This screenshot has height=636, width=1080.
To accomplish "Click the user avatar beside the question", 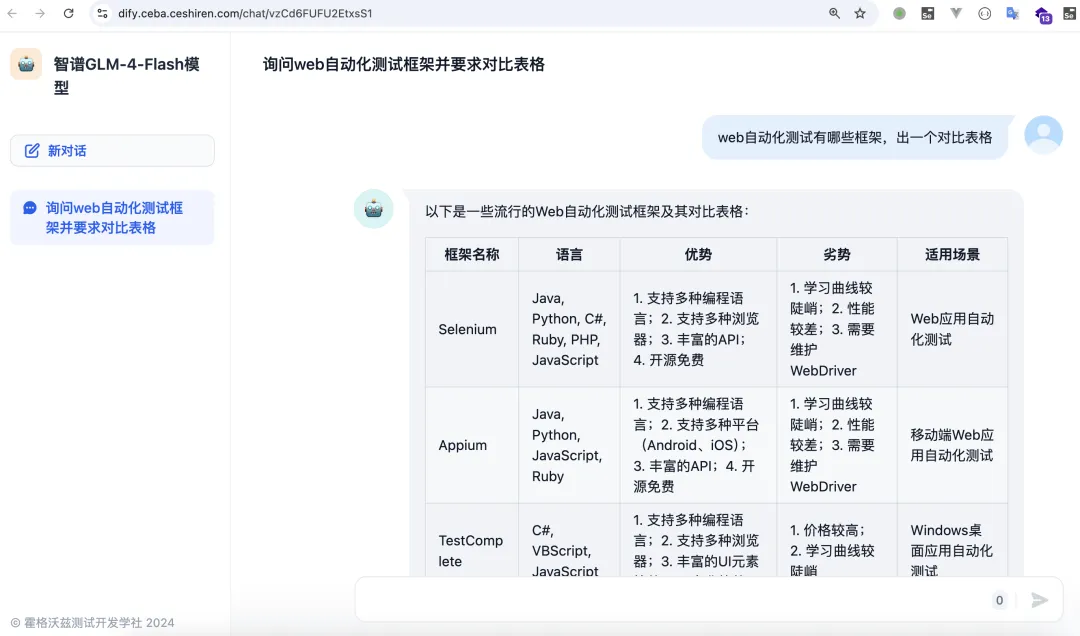I will [1043, 134].
